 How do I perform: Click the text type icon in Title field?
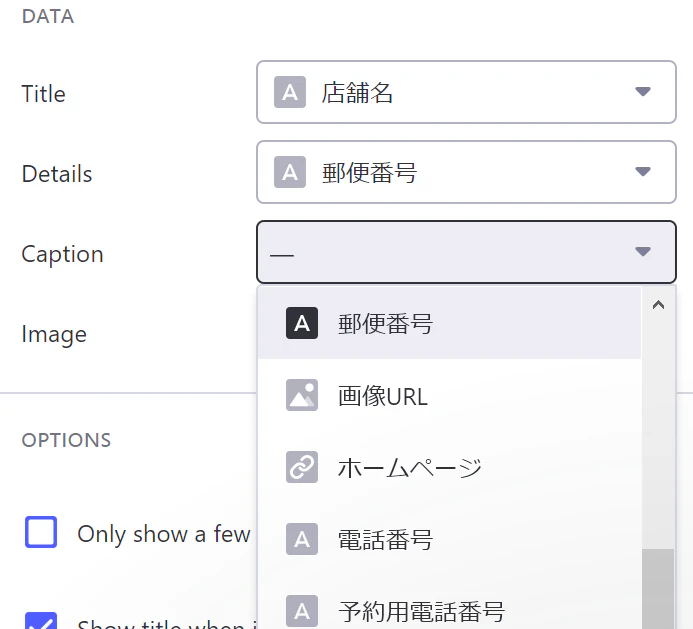pyautogui.click(x=290, y=92)
